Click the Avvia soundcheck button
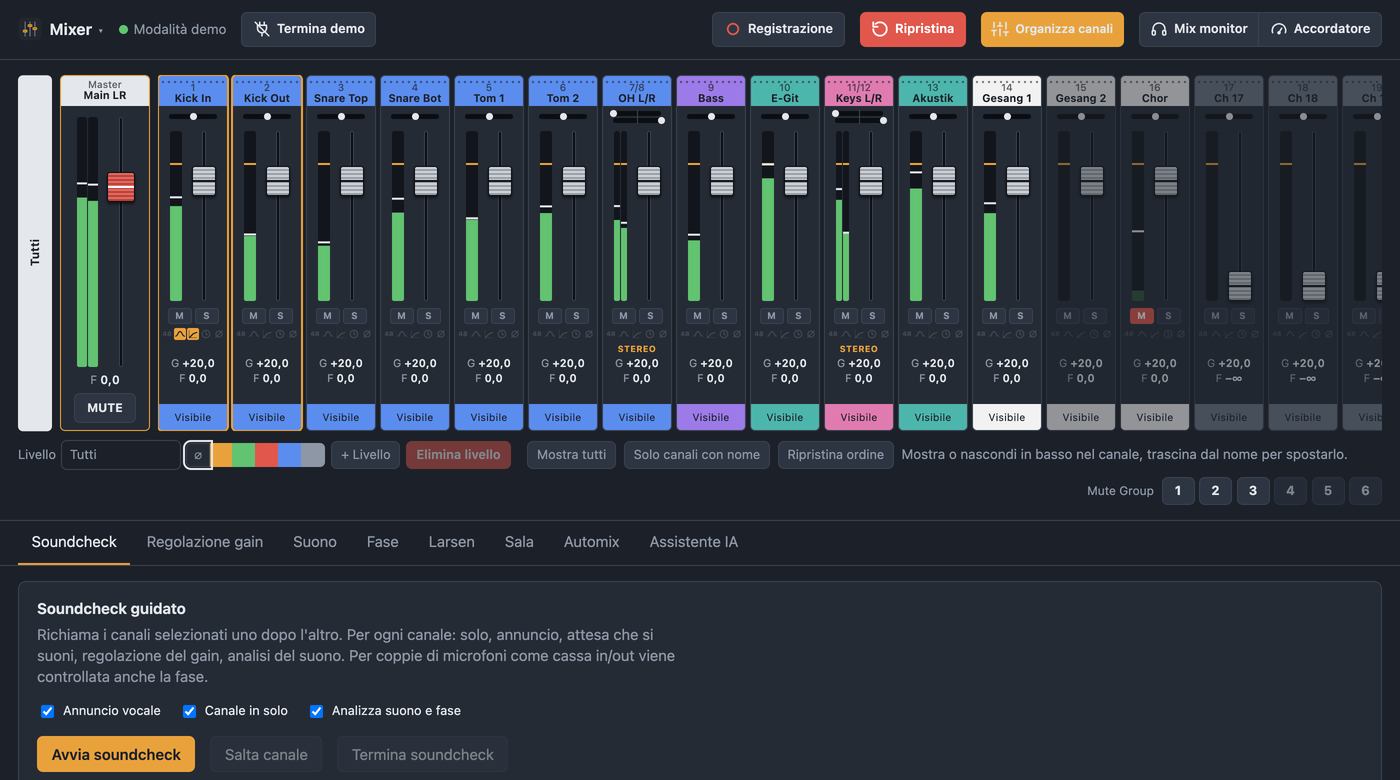 (116, 754)
